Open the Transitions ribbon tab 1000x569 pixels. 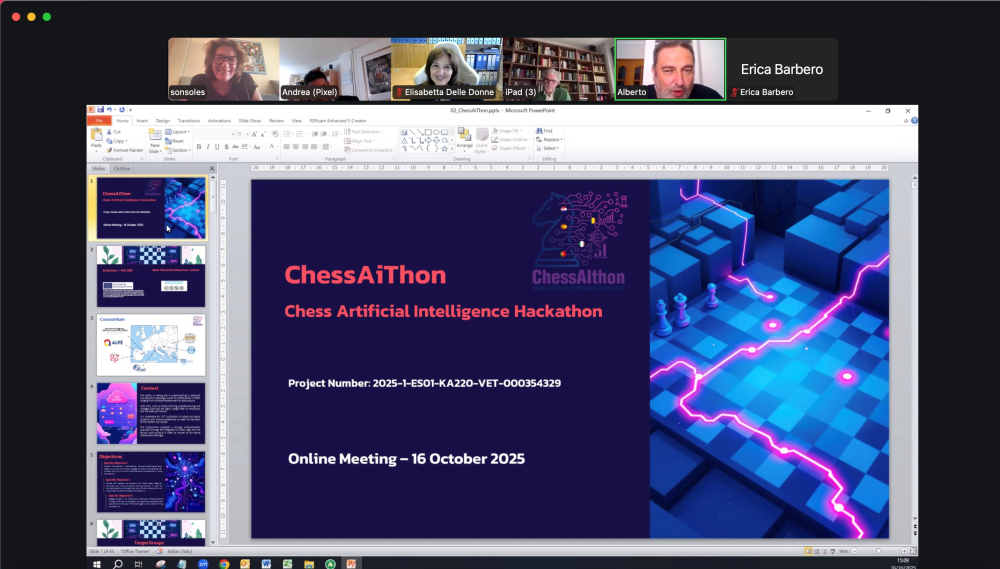pyautogui.click(x=189, y=120)
